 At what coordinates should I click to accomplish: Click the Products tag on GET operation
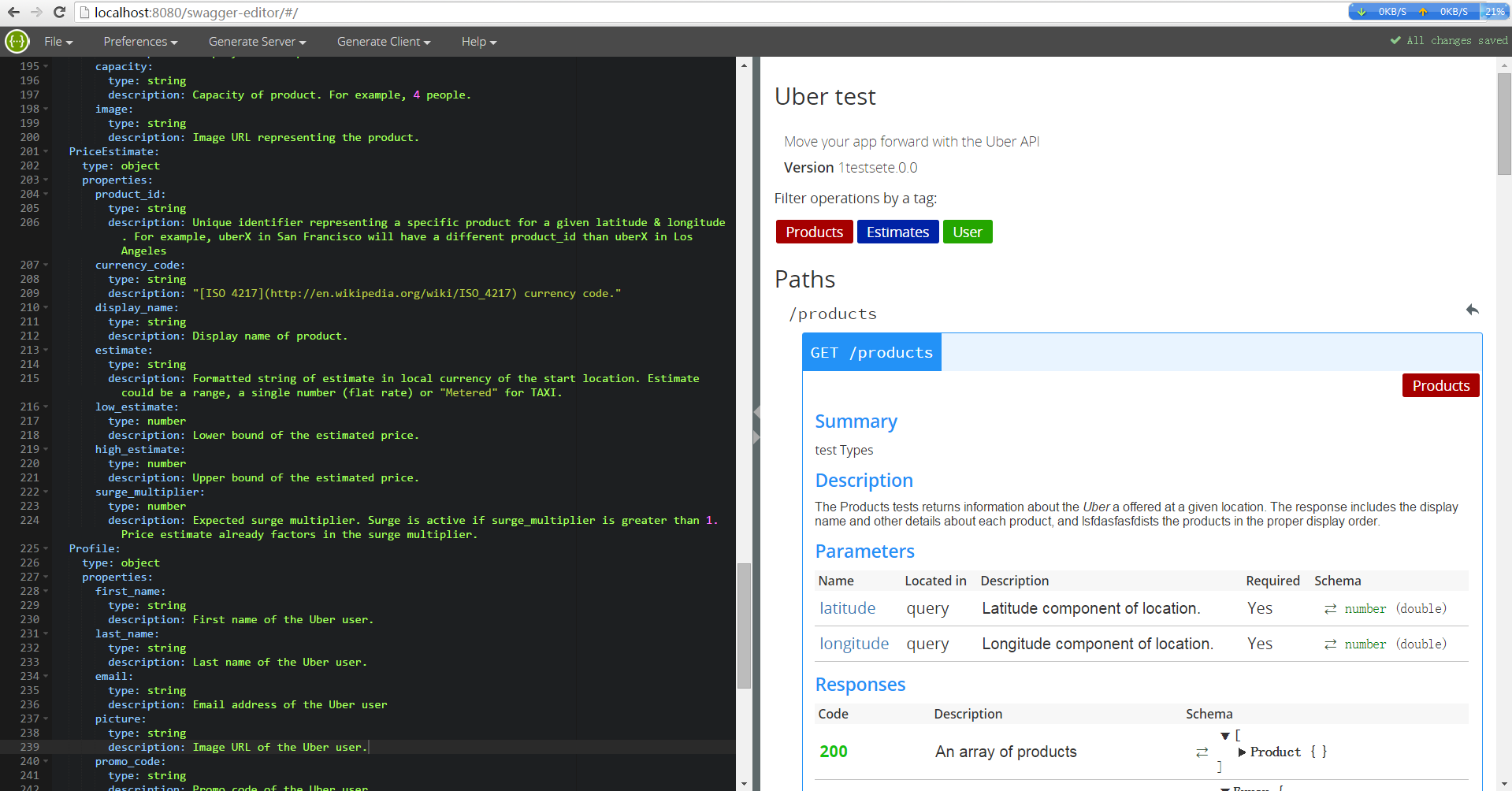pyautogui.click(x=1440, y=385)
